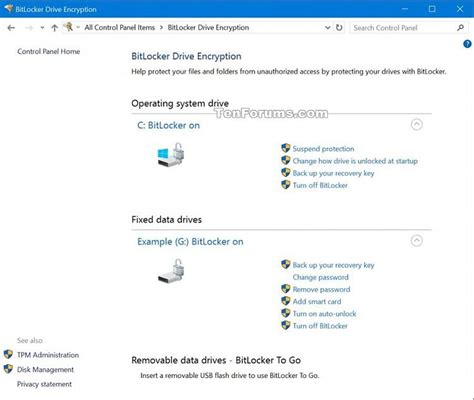Turn off BitLocker for the G: drive
This screenshot has height=400, width=474.
tap(320, 326)
